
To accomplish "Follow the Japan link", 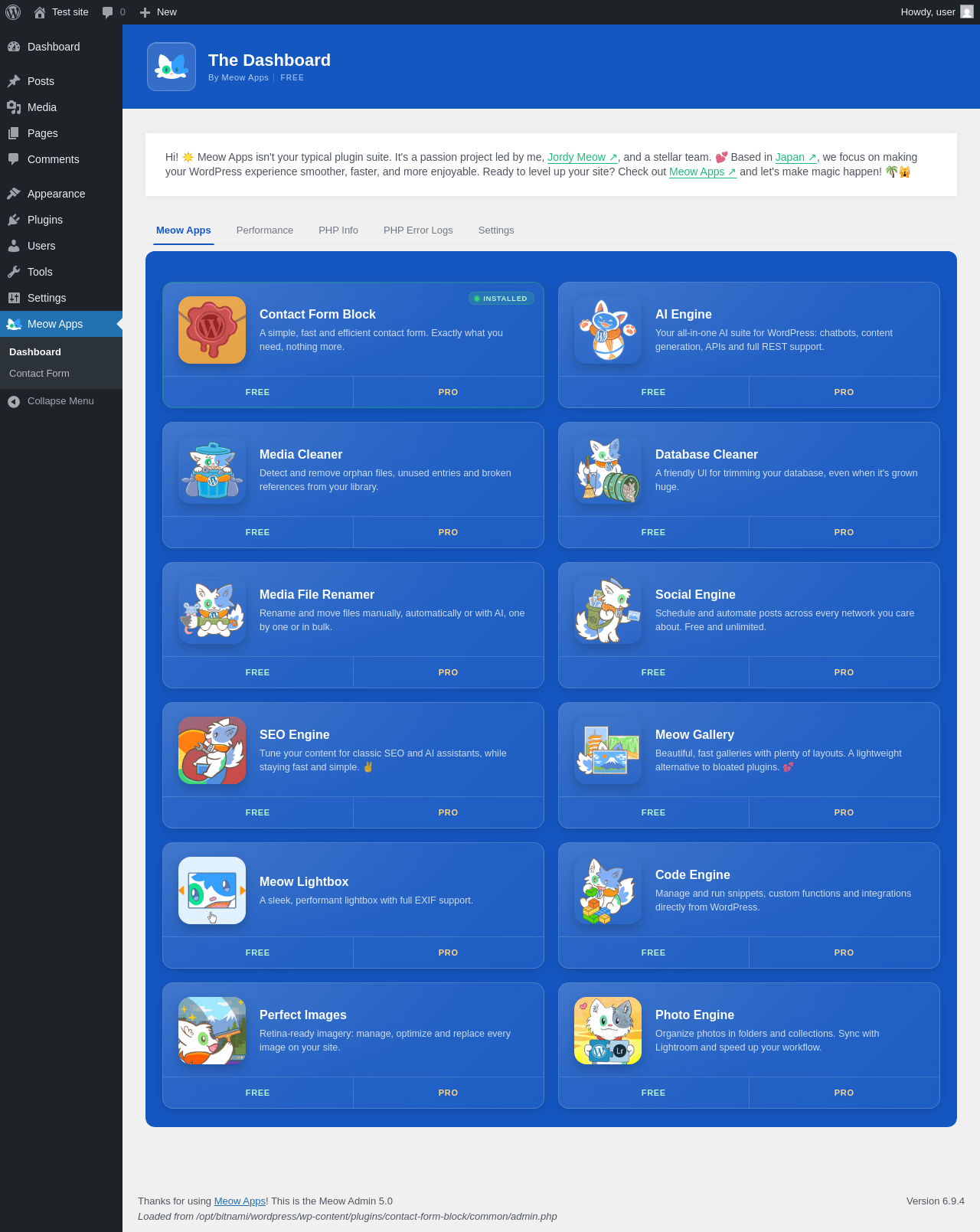I will pyautogui.click(x=796, y=157).
